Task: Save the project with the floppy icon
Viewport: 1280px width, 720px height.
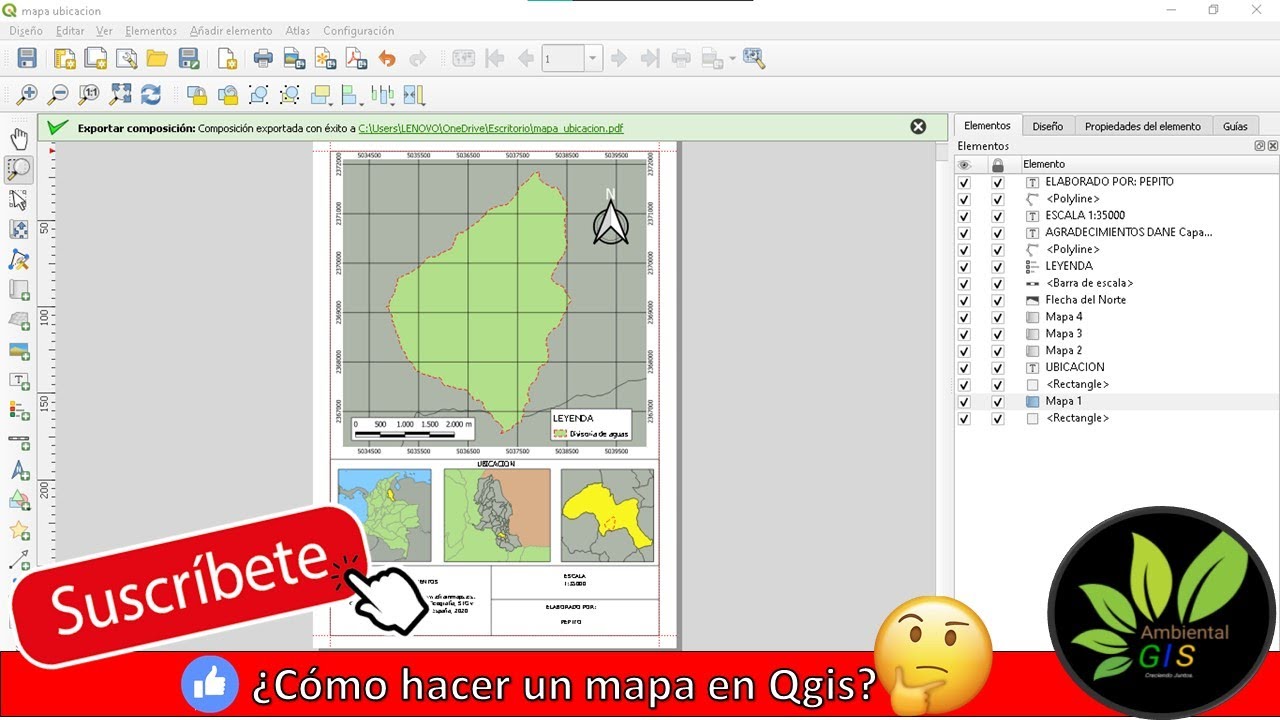Action: point(27,58)
